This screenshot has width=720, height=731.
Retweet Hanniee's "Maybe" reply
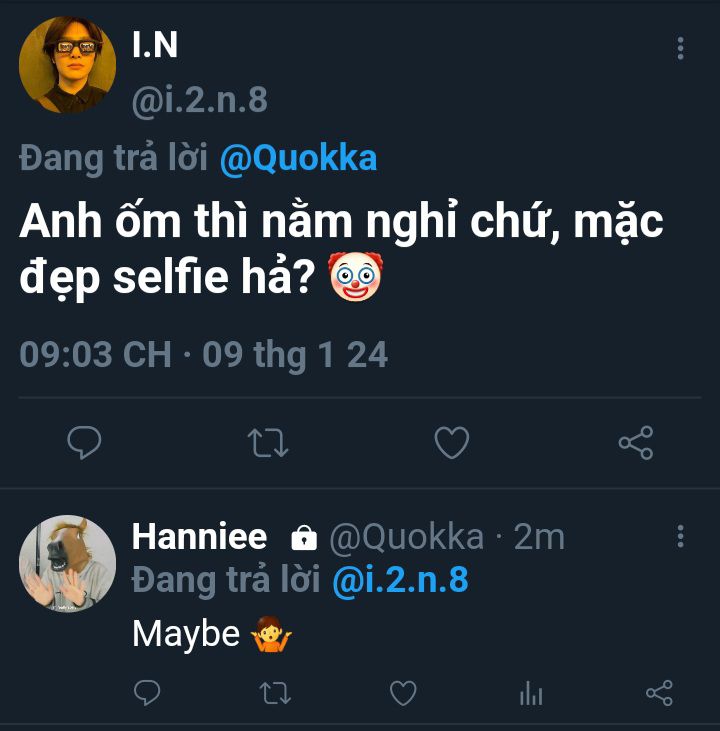point(275,692)
